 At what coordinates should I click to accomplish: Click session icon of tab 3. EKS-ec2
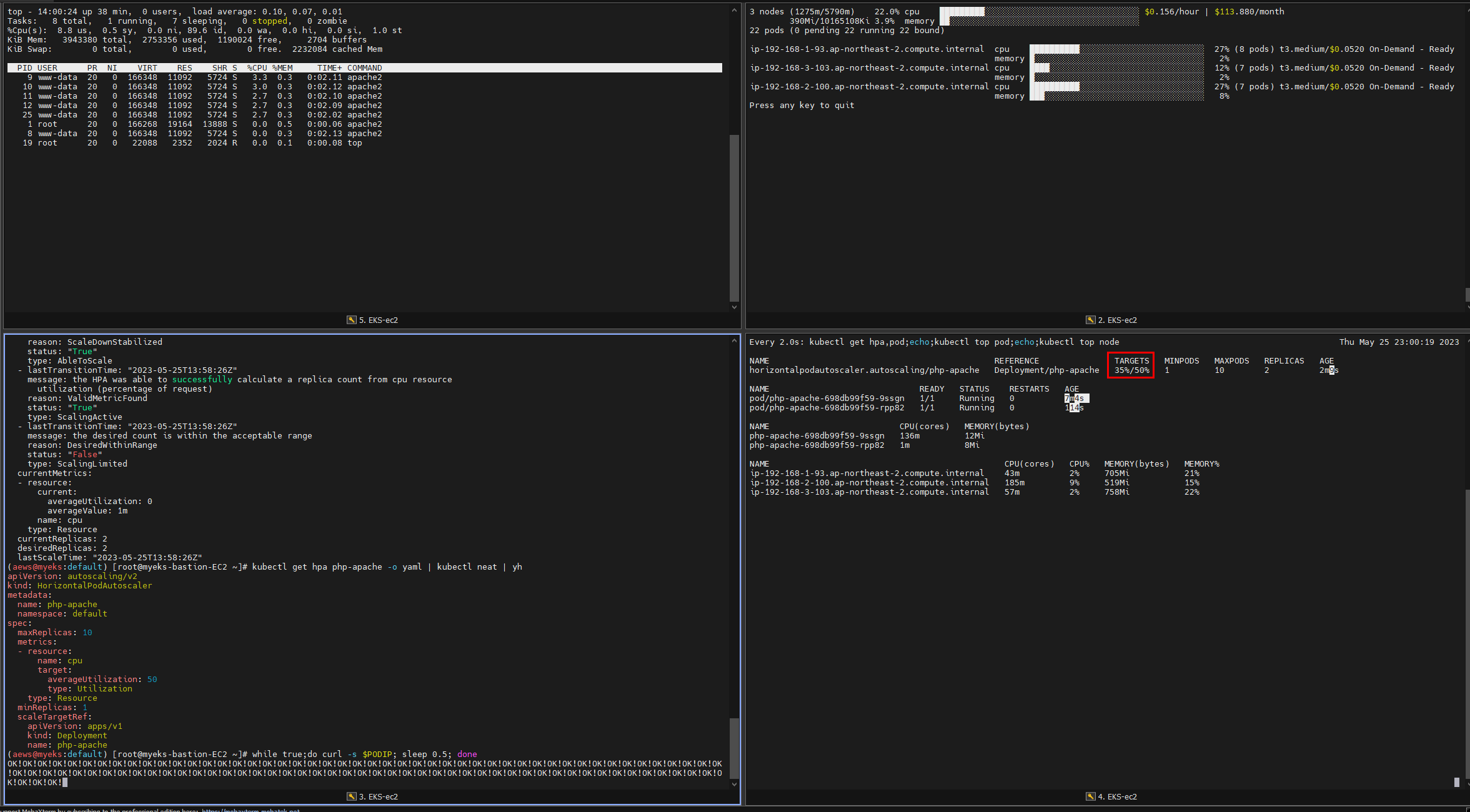click(x=352, y=796)
